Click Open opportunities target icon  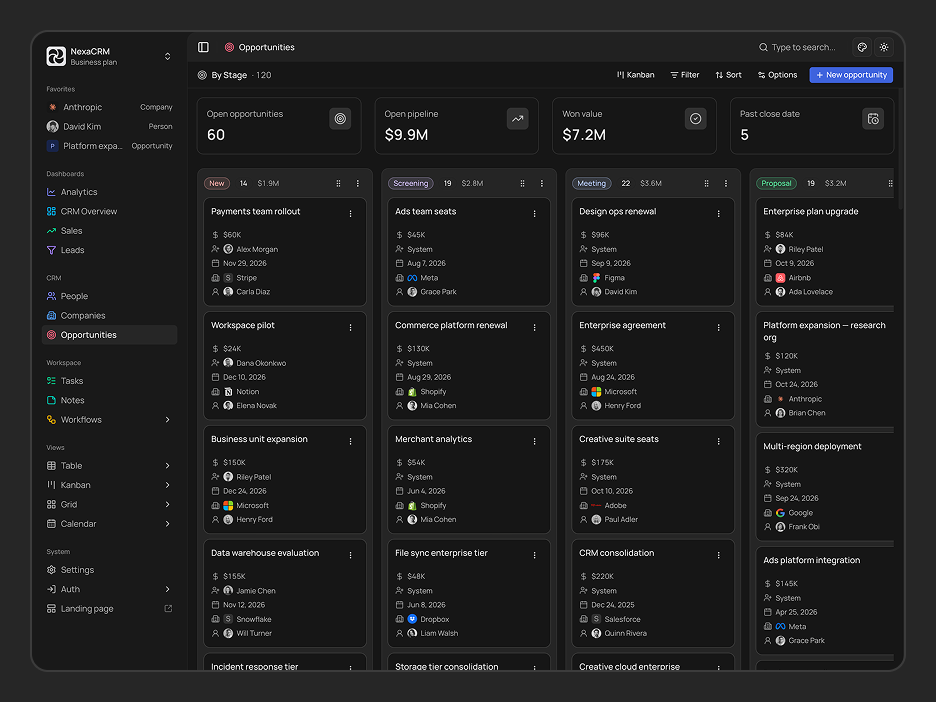pos(340,119)
